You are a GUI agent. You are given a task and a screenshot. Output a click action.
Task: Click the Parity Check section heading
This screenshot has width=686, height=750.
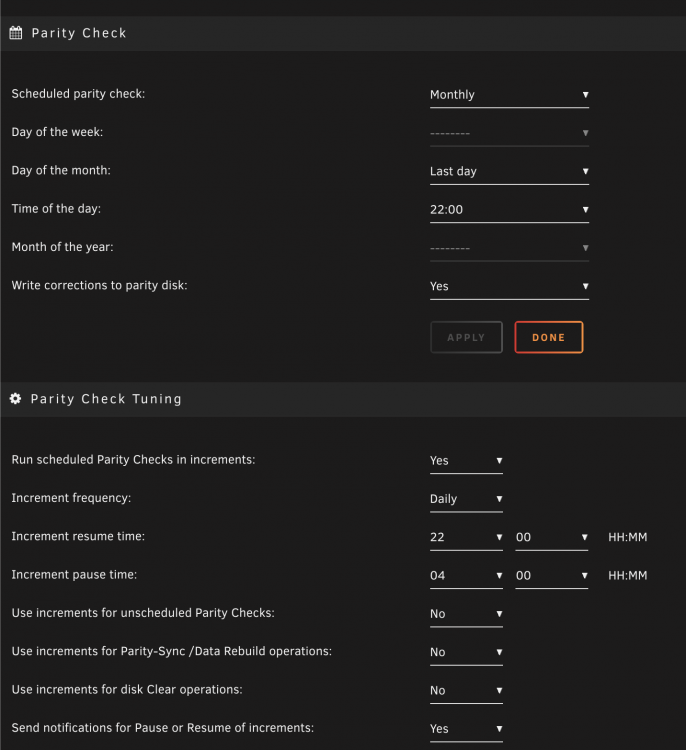[79, 33]
